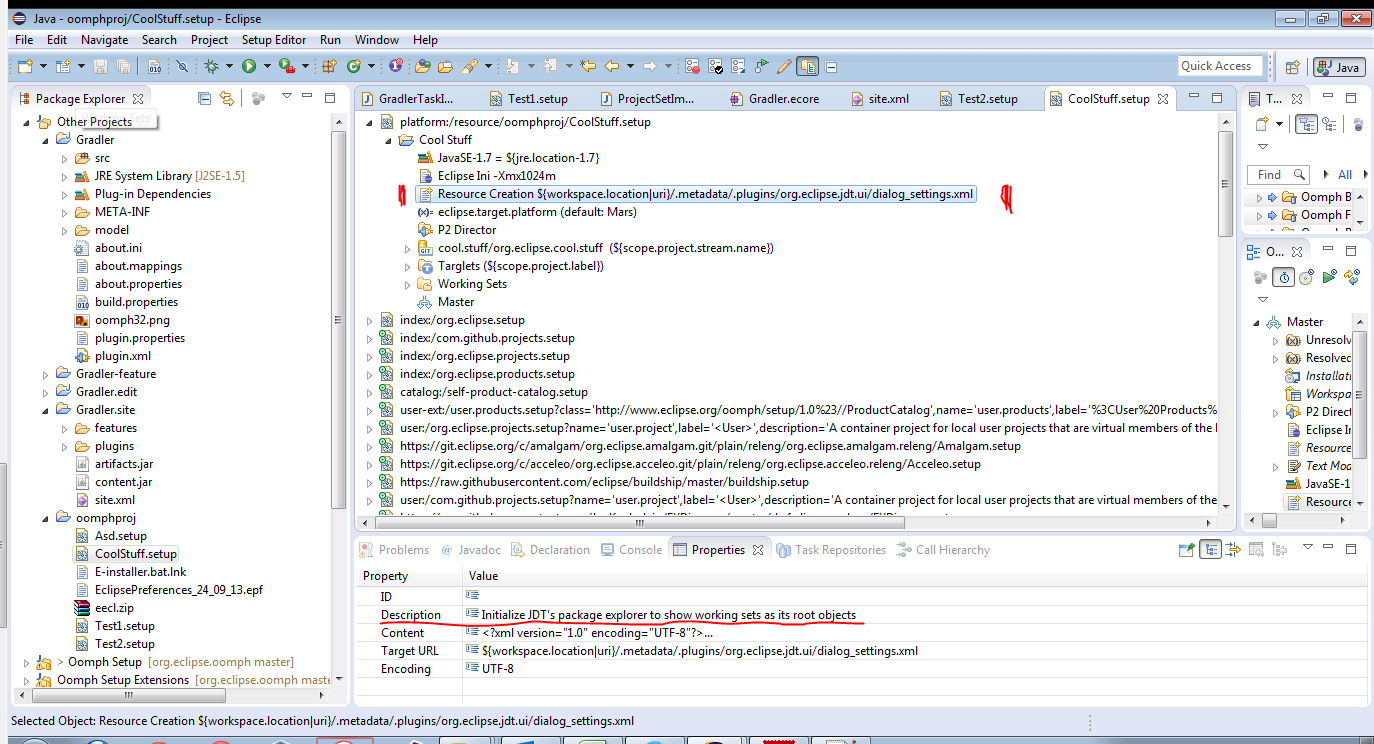Open the Navigate menu

tap(104, 40)
